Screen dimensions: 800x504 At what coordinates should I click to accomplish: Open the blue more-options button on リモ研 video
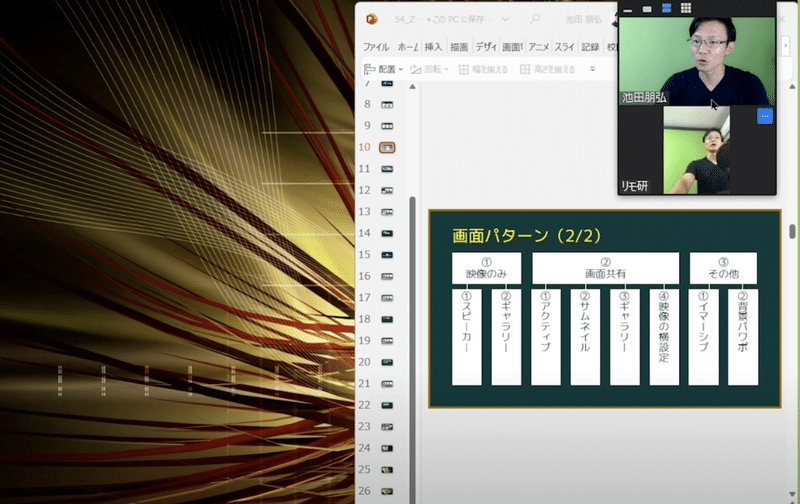click(764, 116)
